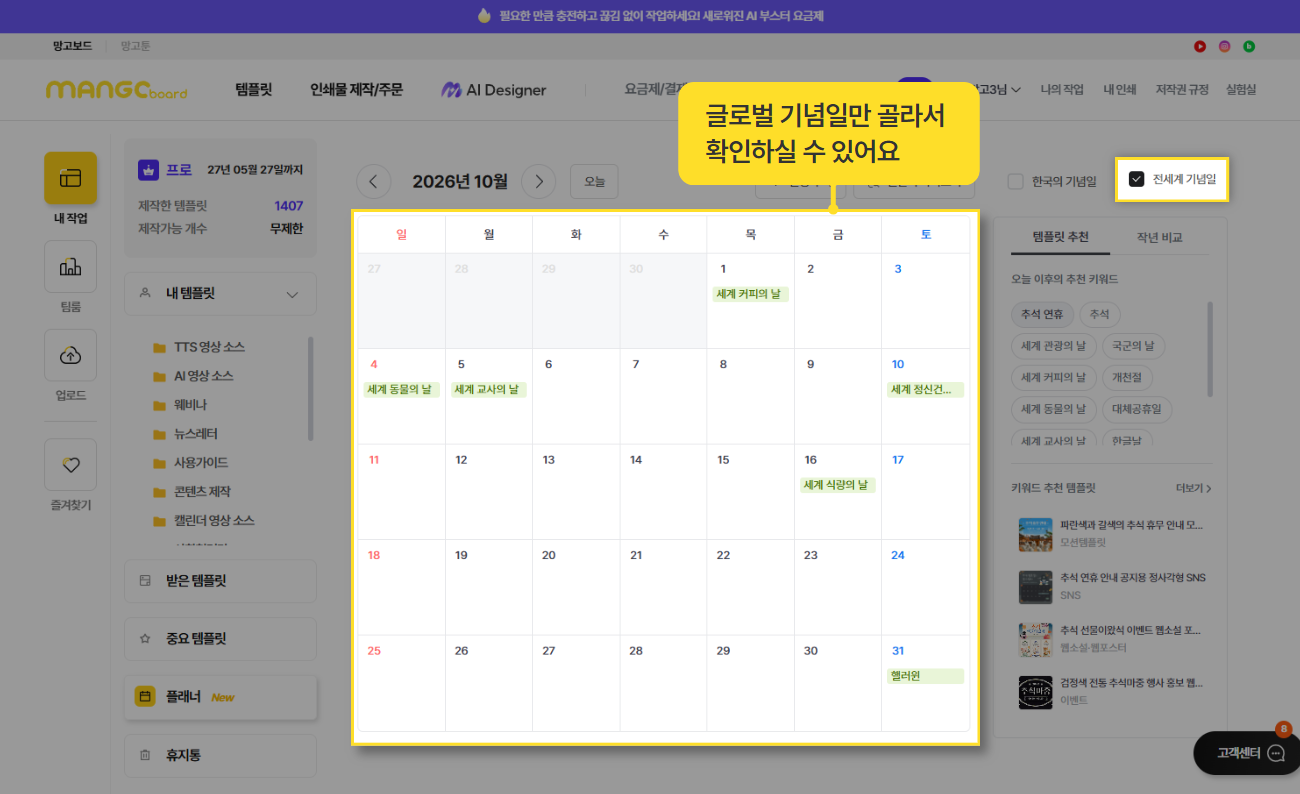Select the 대체공휴일 keyword chip
This screenshot has width=1300, height=794.
point(1137,409)
